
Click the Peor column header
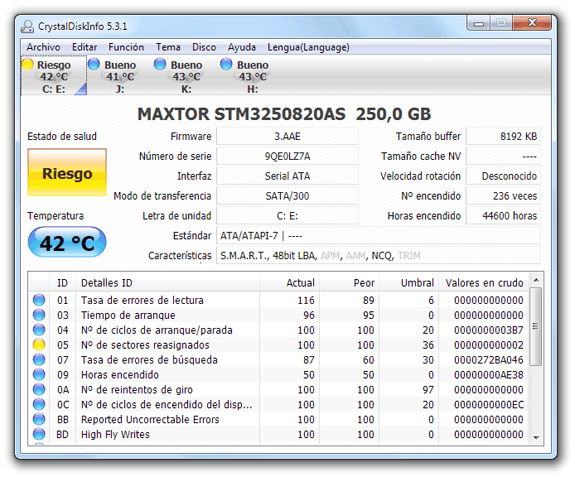tap(349, 283)
